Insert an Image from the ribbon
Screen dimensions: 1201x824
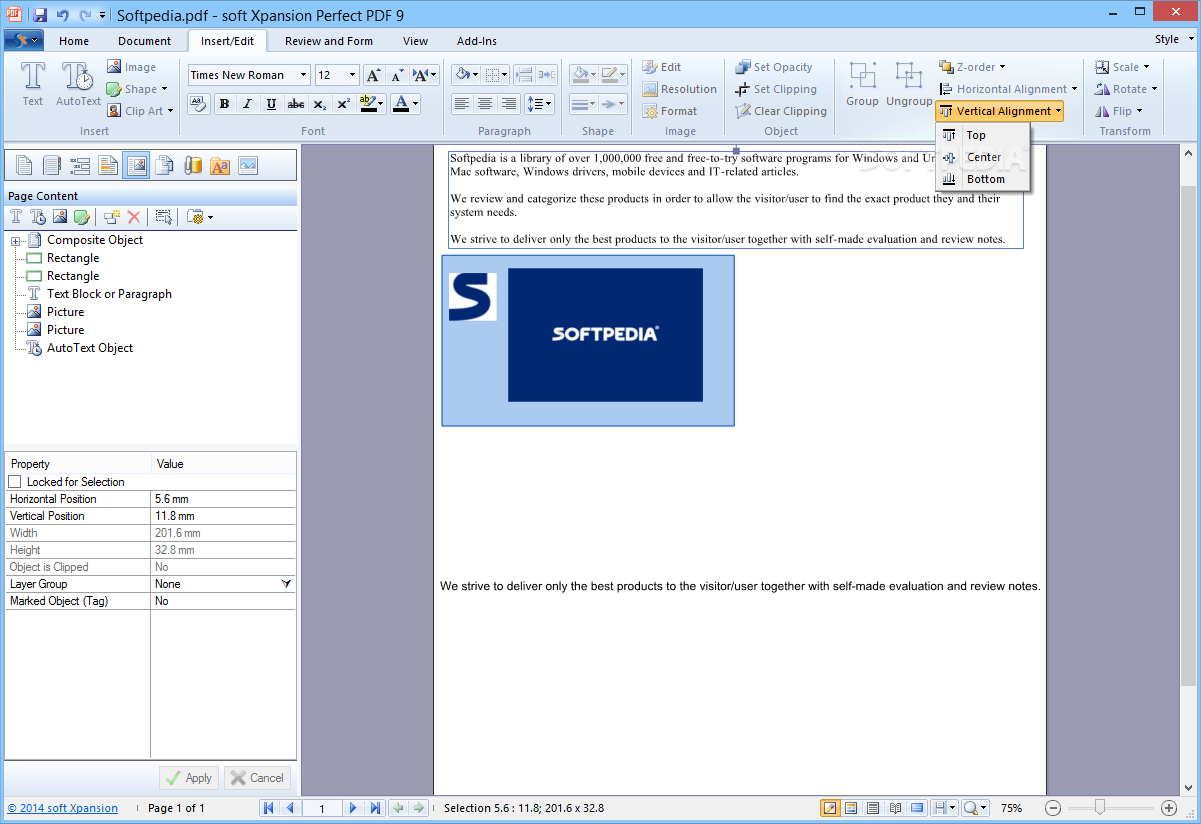coord(131,67)
